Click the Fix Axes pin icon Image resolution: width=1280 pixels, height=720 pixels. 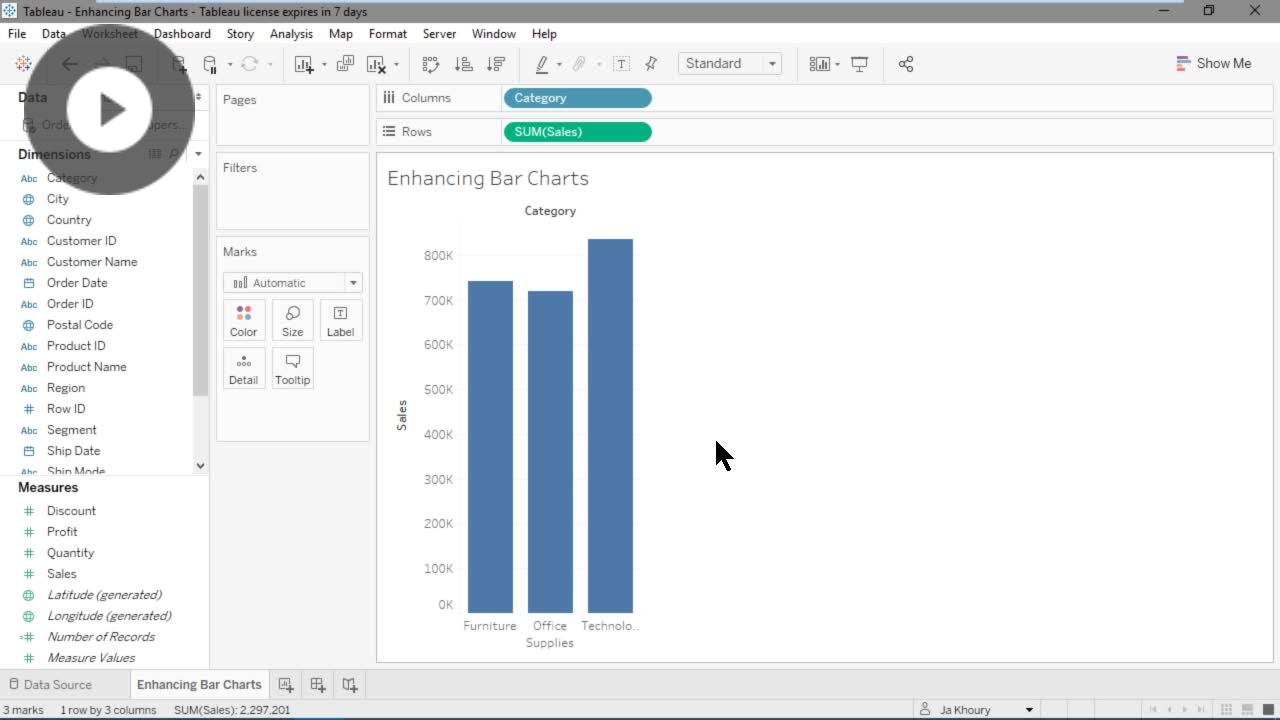[x=651, y=64]
